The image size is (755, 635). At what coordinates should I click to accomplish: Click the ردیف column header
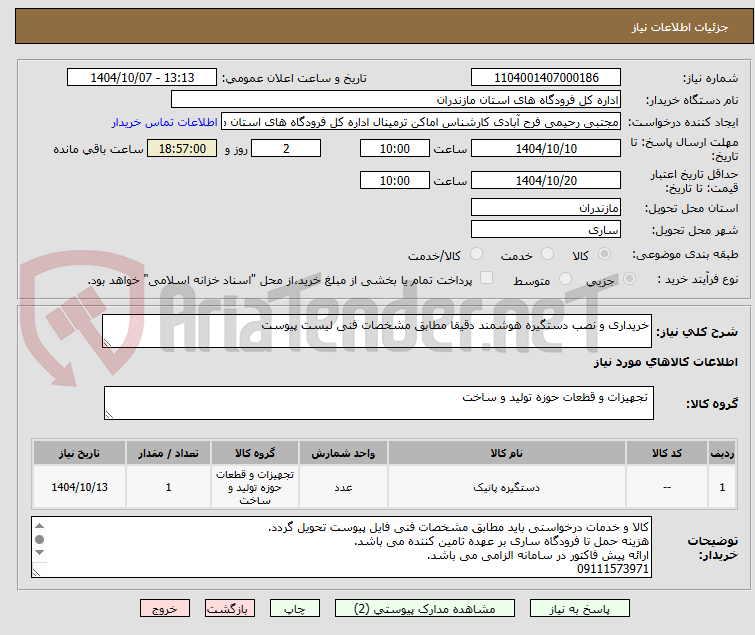[x=722, y=453]
